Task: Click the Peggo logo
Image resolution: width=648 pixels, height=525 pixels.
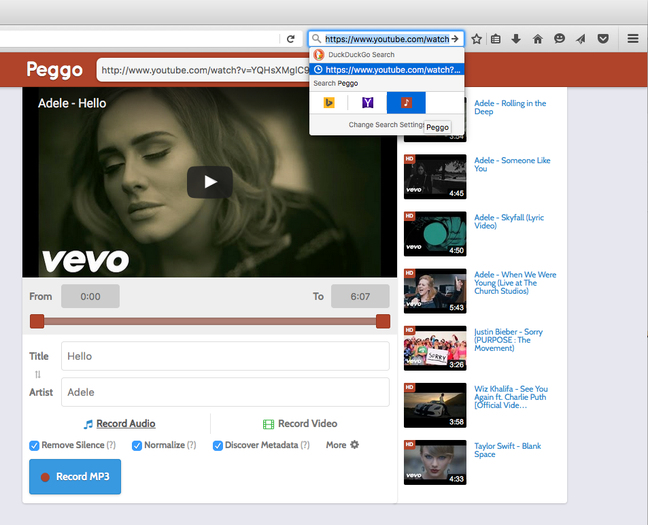Action: click(x=54, y=69)
